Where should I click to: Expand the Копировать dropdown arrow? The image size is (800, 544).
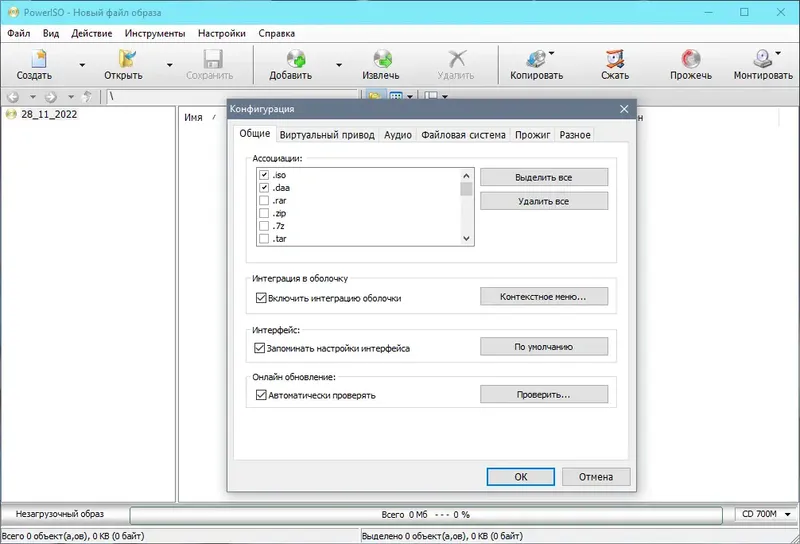[x=552, y=53]
